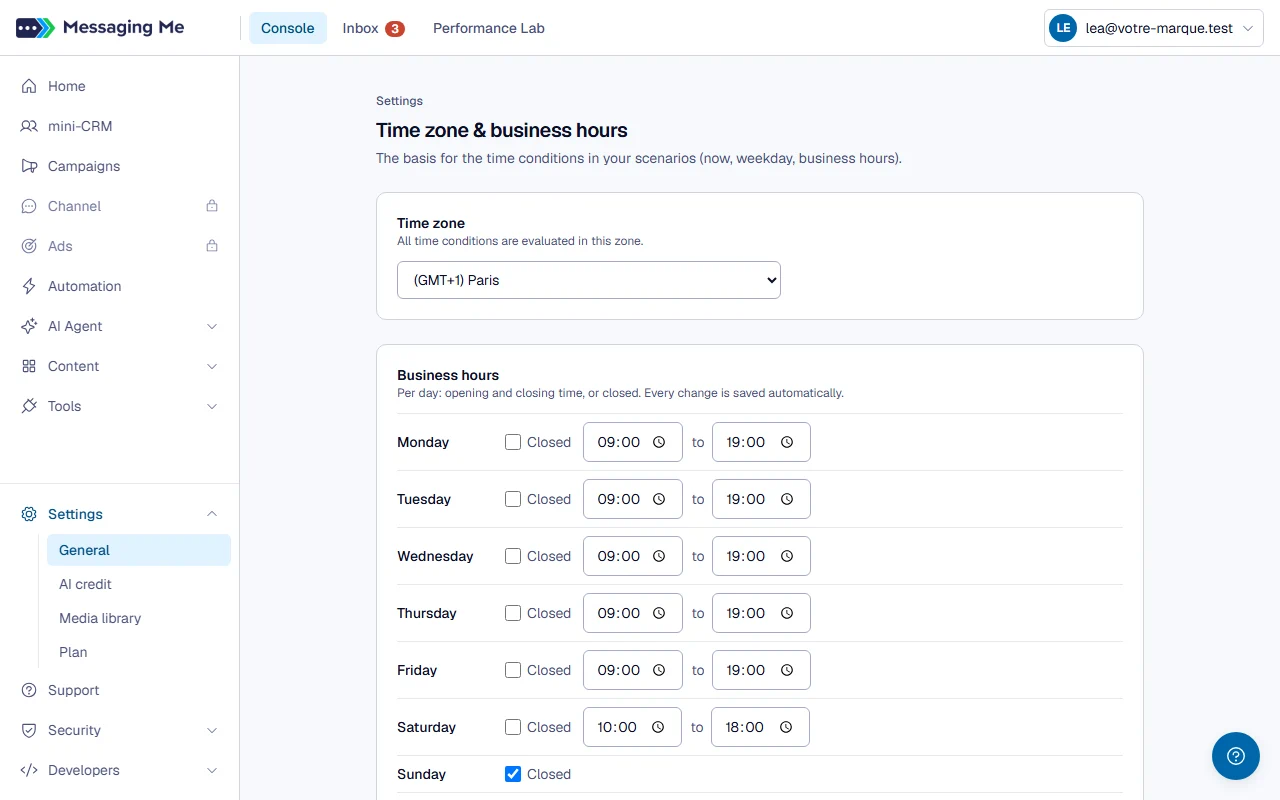Open the time zone dropdown
1280x800 pixels.
[589, 280]
